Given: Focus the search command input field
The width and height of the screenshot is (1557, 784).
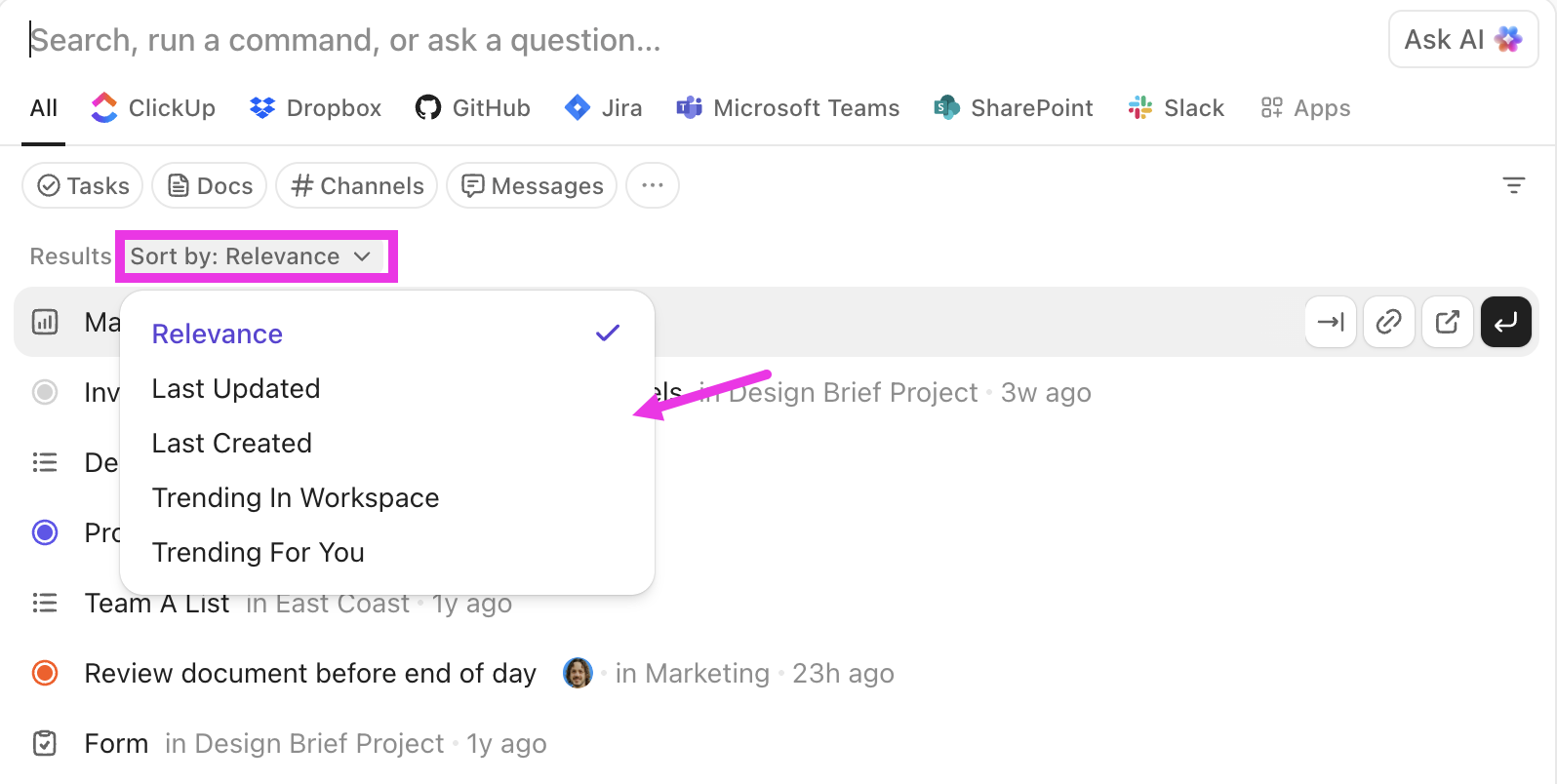Looking at the screenshot, I should coord(683,40).
